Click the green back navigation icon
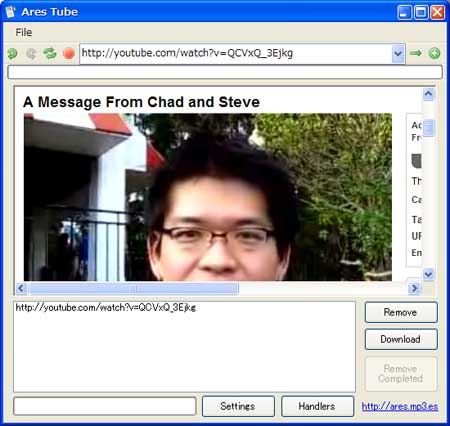Image resolution: width=450 pixels, height=426 pixels. [x=13, y=53]
